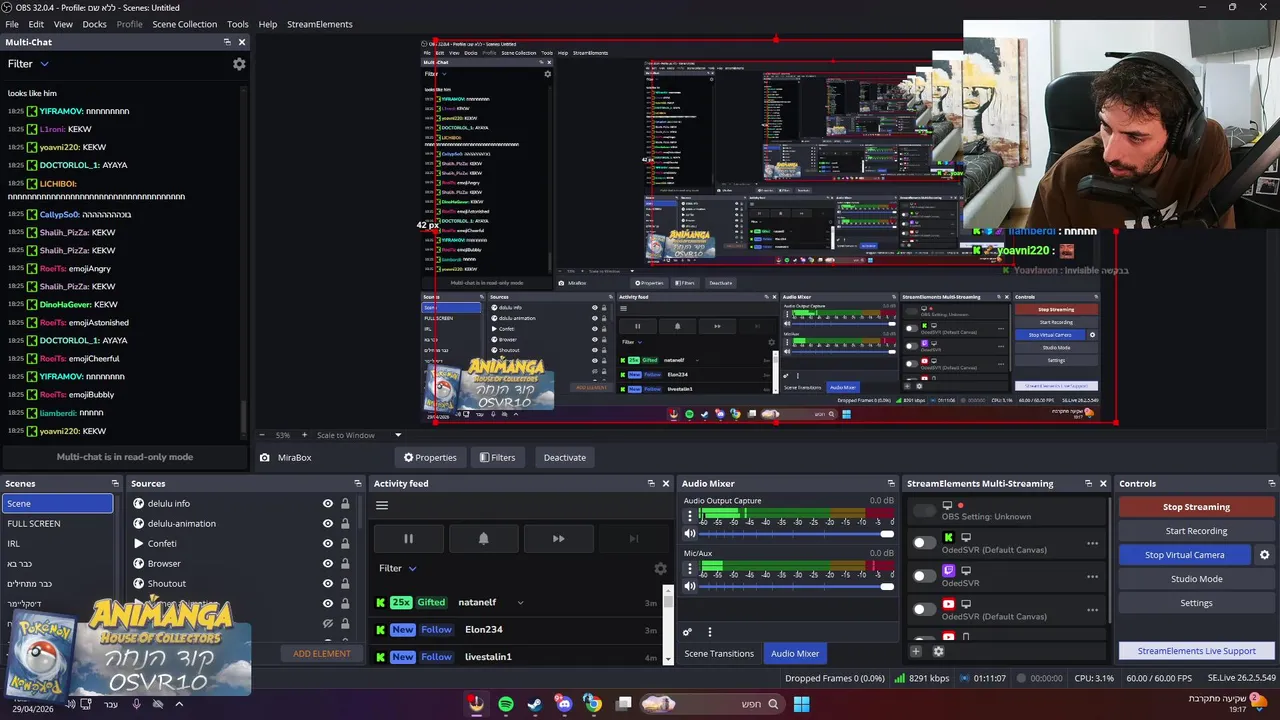1280x720 pixels.
Task: Click Start Recording
Action: click(x=1196, y=531)
